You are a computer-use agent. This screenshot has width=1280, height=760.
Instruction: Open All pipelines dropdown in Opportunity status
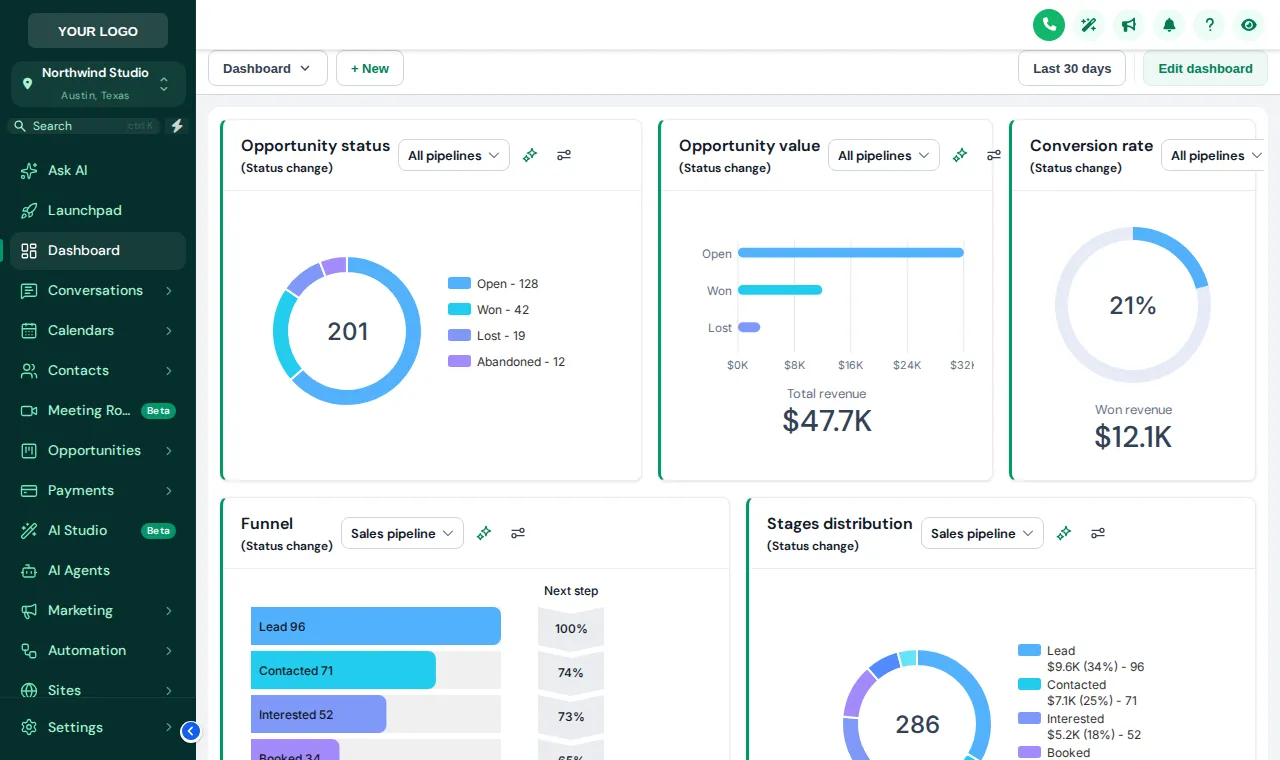(454, 155)
